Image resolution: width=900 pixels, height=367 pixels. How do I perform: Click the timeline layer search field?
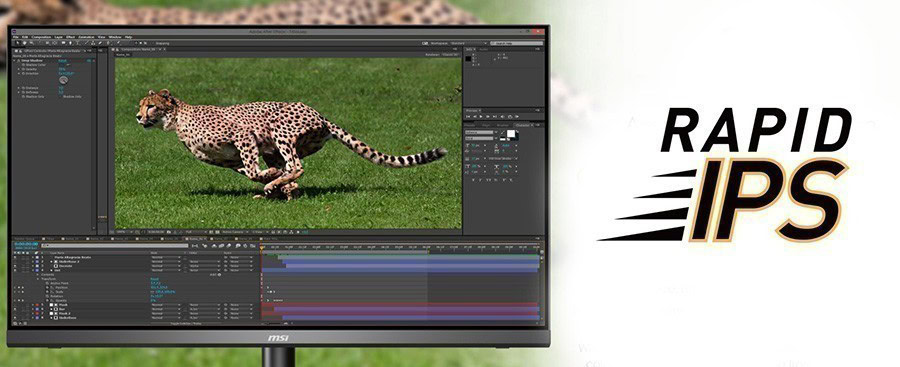pos(114,246)
